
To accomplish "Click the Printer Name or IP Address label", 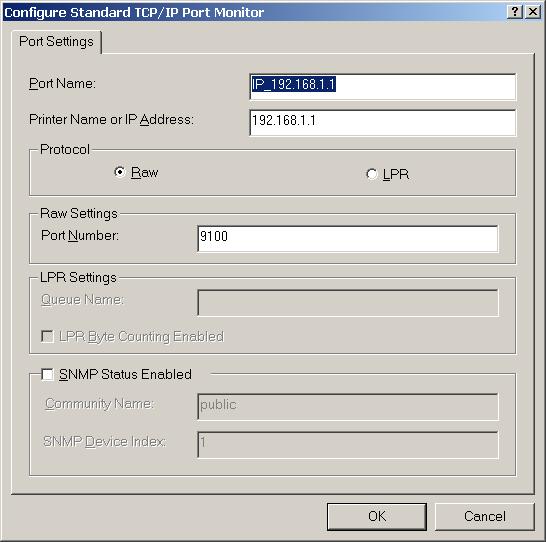I will tap(111, 120).
